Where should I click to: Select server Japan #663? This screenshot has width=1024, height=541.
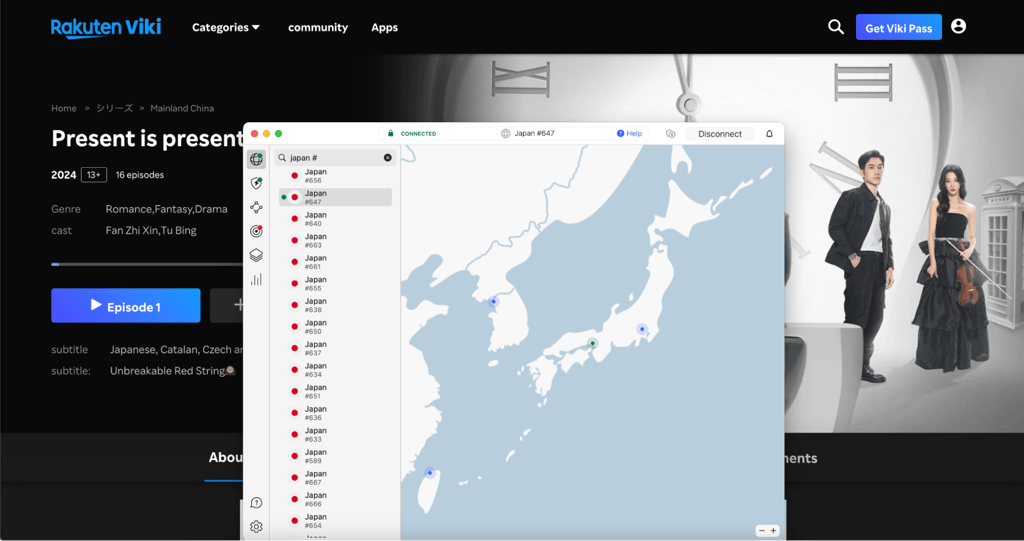[x=335, y=240]
